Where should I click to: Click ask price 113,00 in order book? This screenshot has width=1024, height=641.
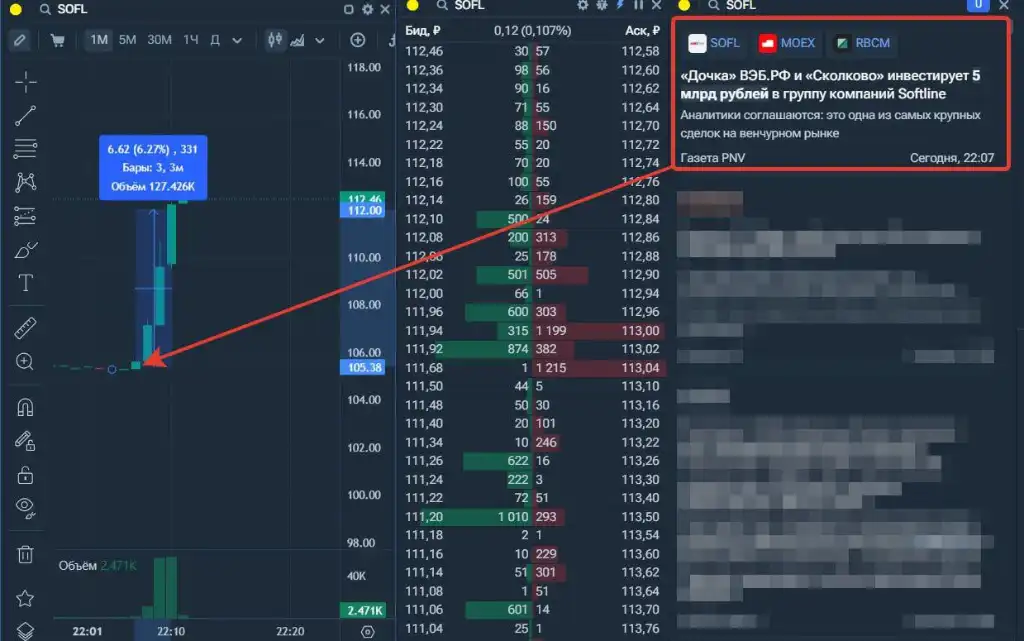pos(640,331)
